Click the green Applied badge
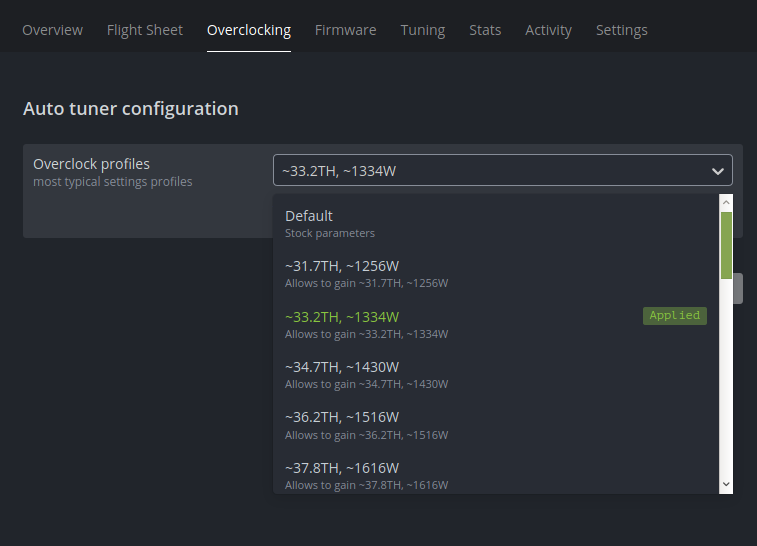Image resolution: width=757 pixels, height=546 pixels. click(675, 315)
